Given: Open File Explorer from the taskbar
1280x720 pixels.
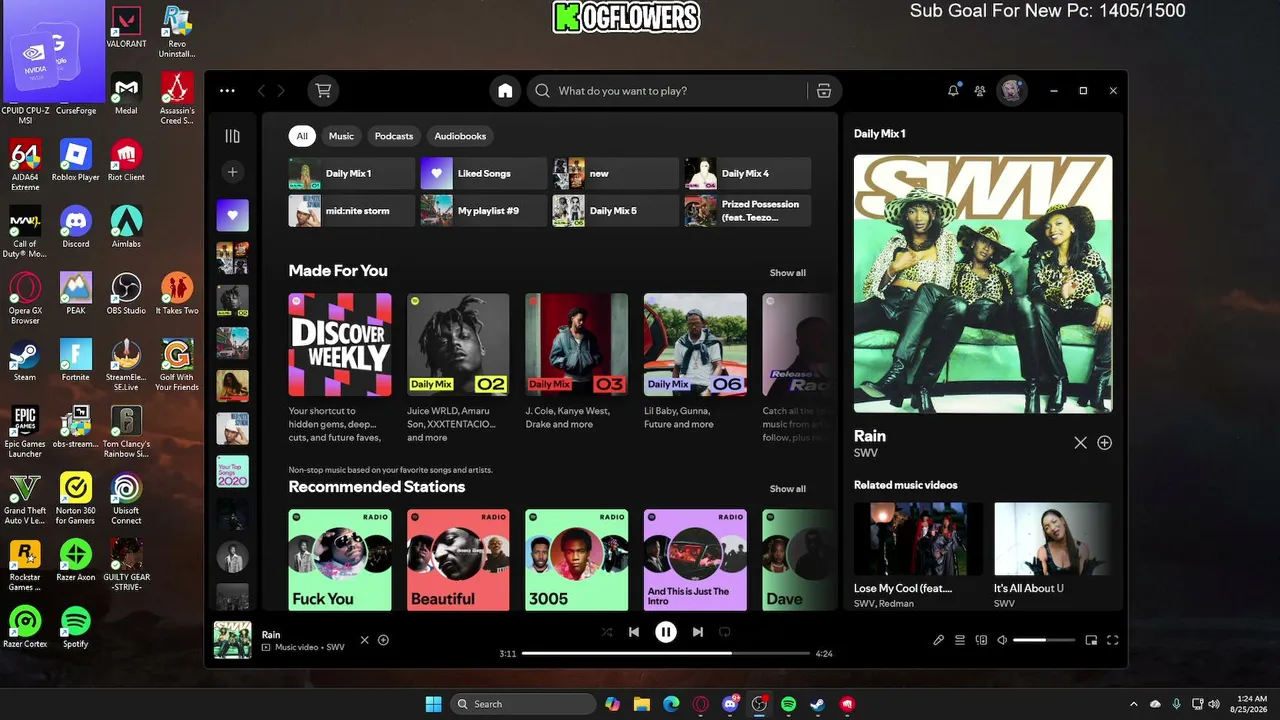Looking at the screenshot, I should pyautogui.click(x=642, y=704).
